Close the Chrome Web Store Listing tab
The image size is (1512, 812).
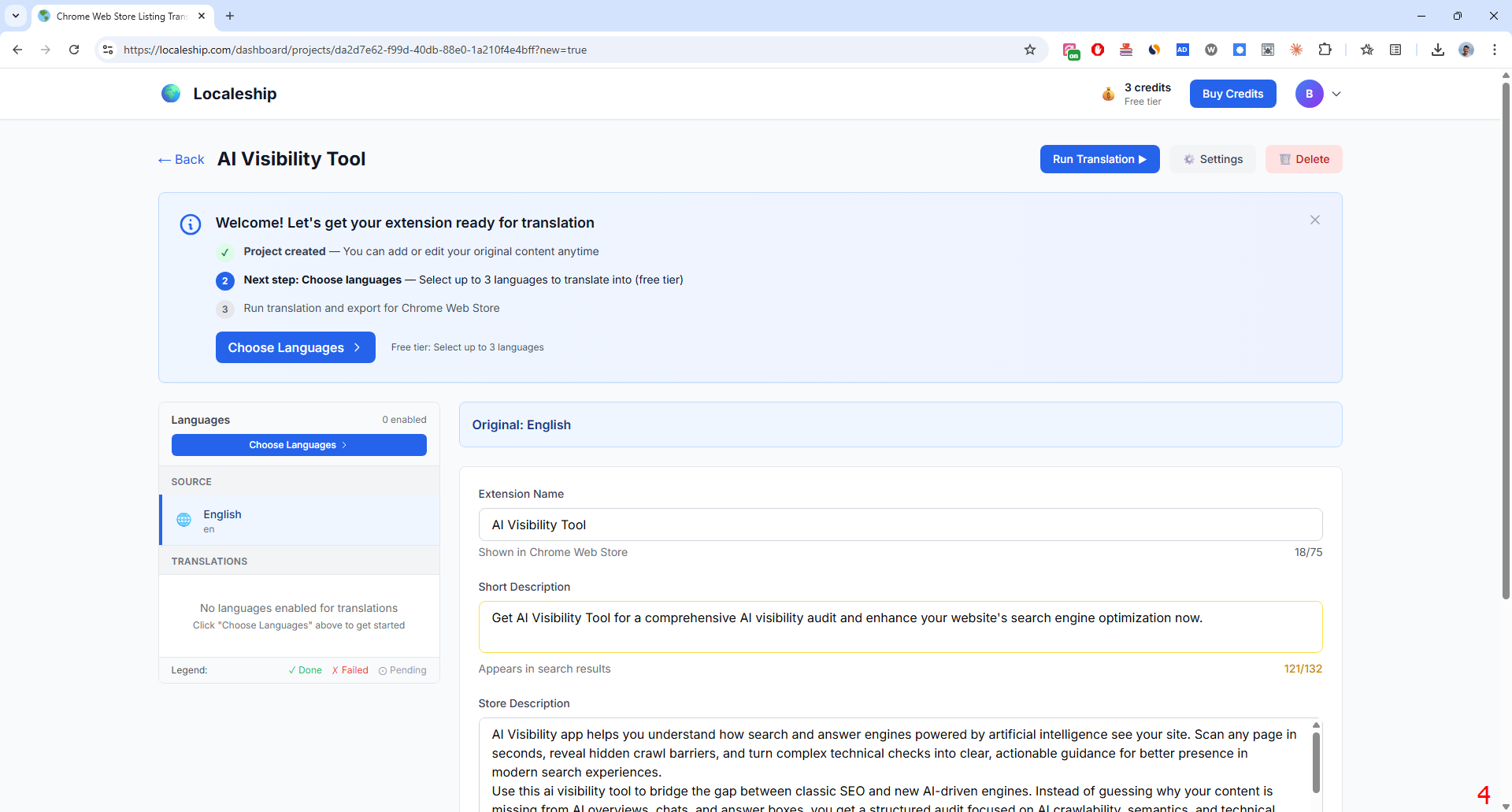pos(202,16)
